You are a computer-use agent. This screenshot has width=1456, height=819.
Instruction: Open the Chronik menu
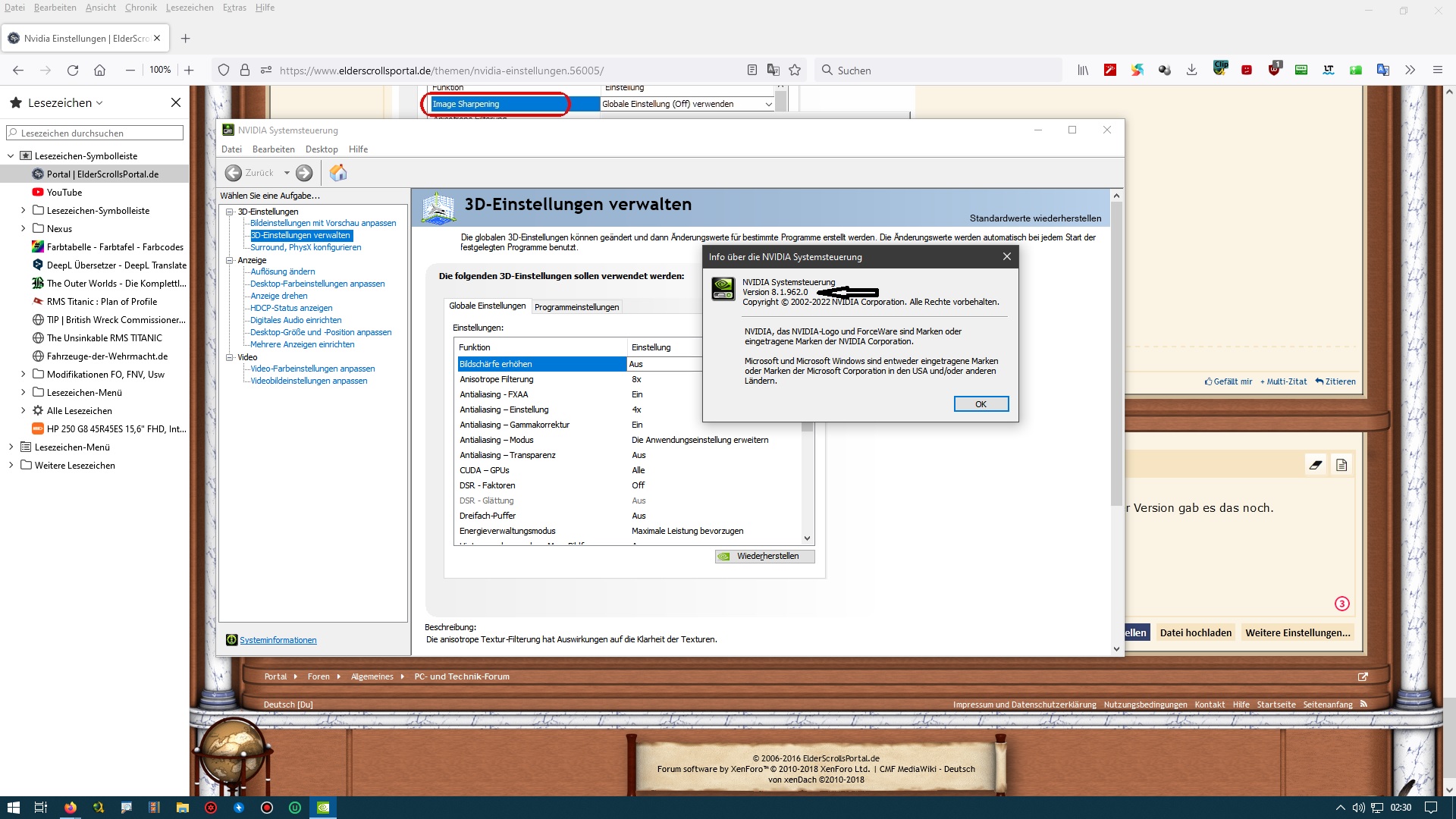coord(140,8)
